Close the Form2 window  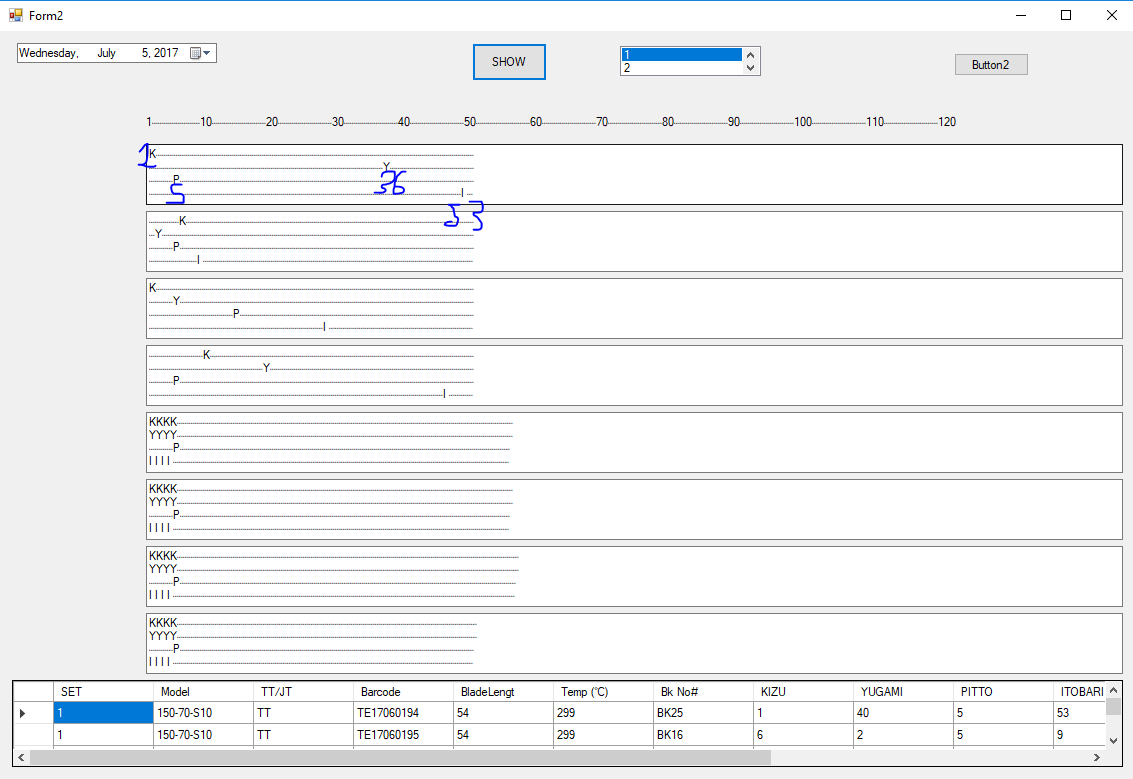pyautogui.click(x=1112, y=15)
